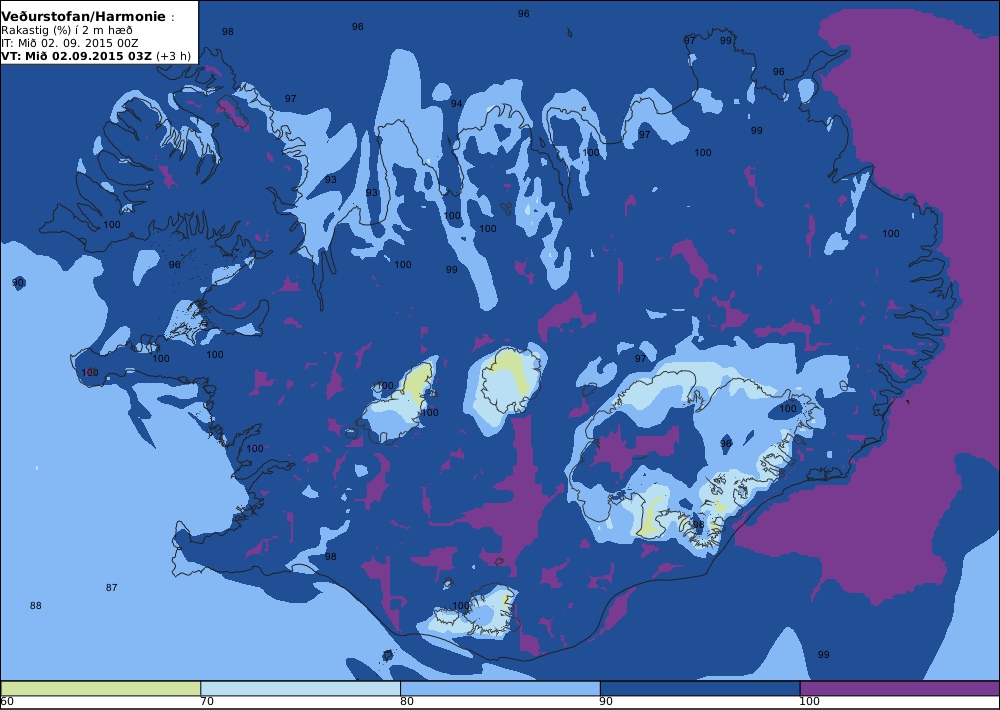Viewport: 1000px width, 710px height.
Task: Click the "VT: Mið 02.09.2015 03Z" valid time
Action: (77, 55)
